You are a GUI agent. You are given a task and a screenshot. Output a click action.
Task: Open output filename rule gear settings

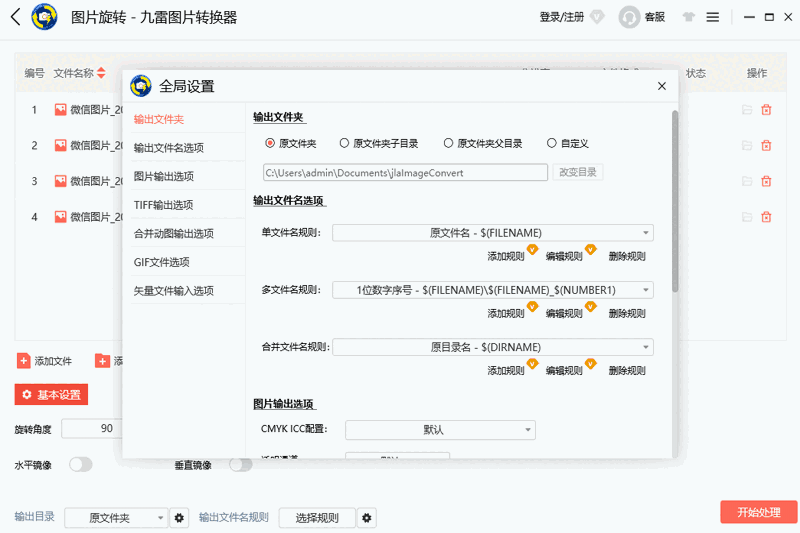[366, 518]
